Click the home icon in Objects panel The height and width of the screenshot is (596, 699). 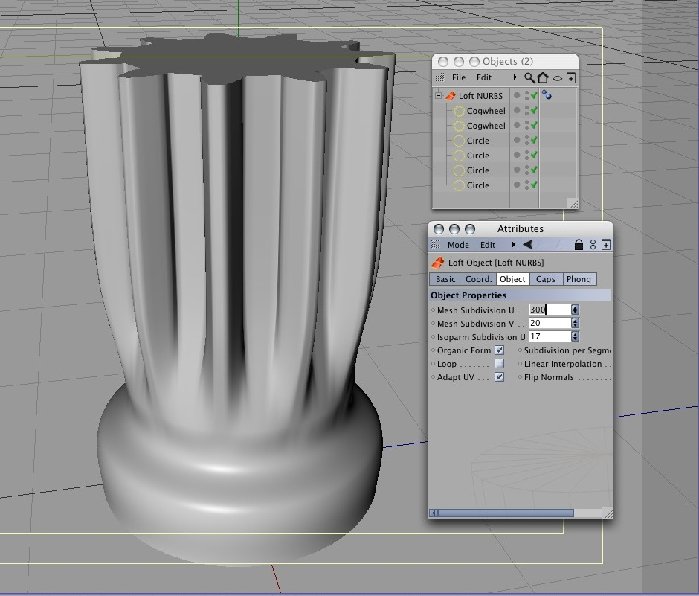[x=543, y=78]
